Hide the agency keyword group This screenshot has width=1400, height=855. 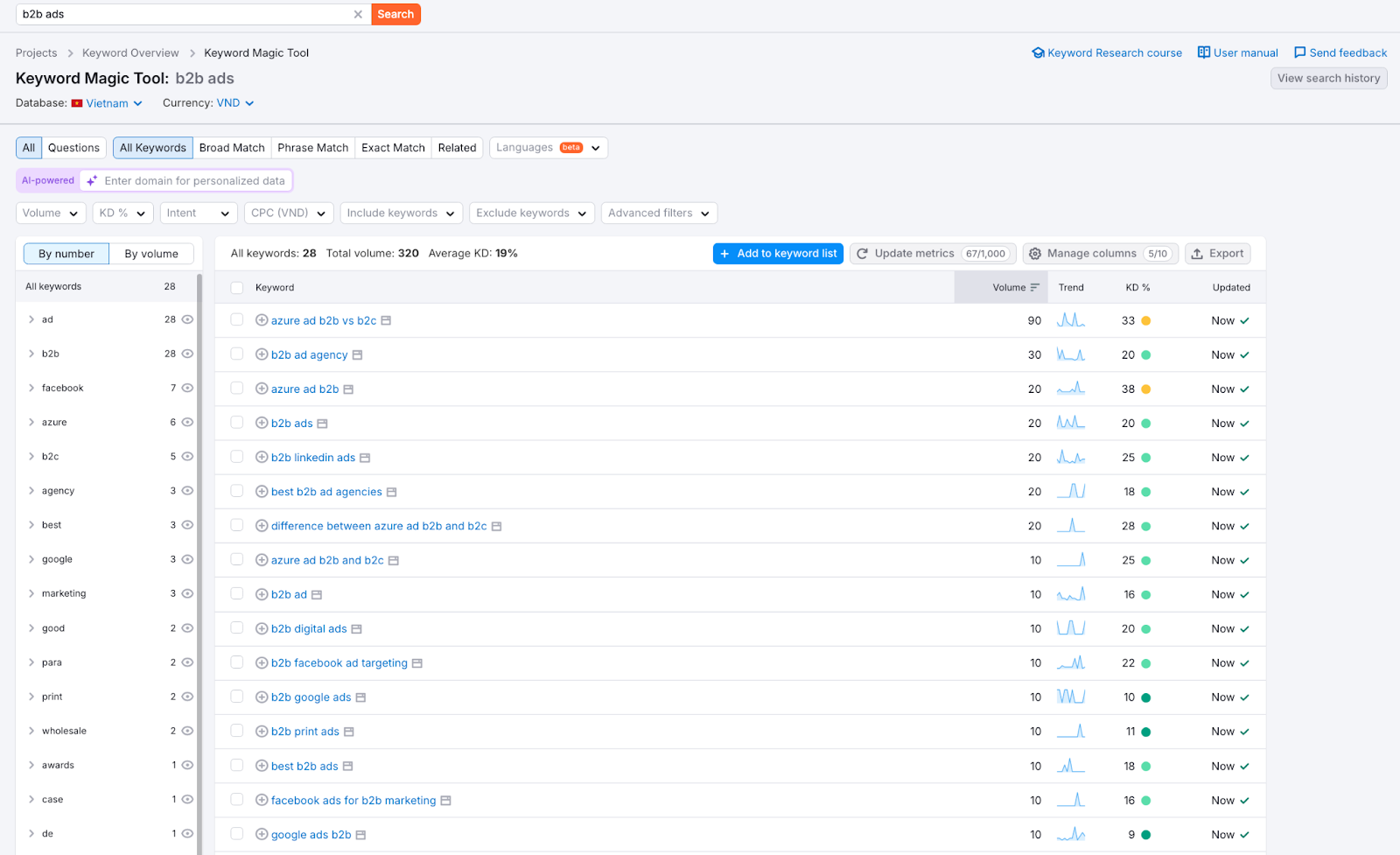[187, 491]
